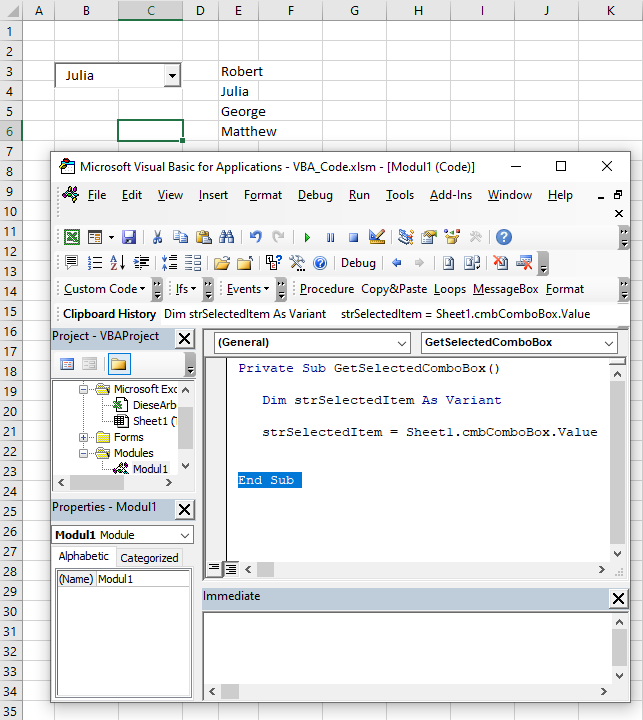Switch to Full Module View button
Screen dimensions: 643x720
click(x=231, y=569)
